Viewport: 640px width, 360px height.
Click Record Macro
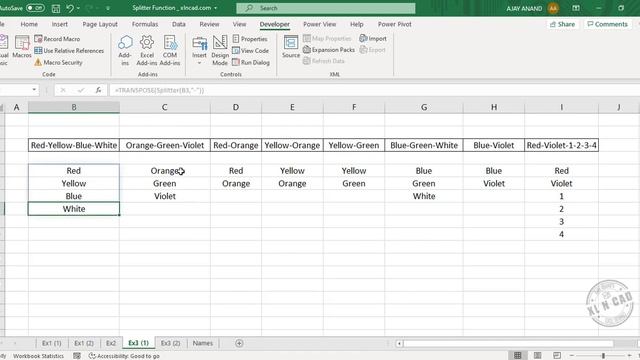pos(57,39)
